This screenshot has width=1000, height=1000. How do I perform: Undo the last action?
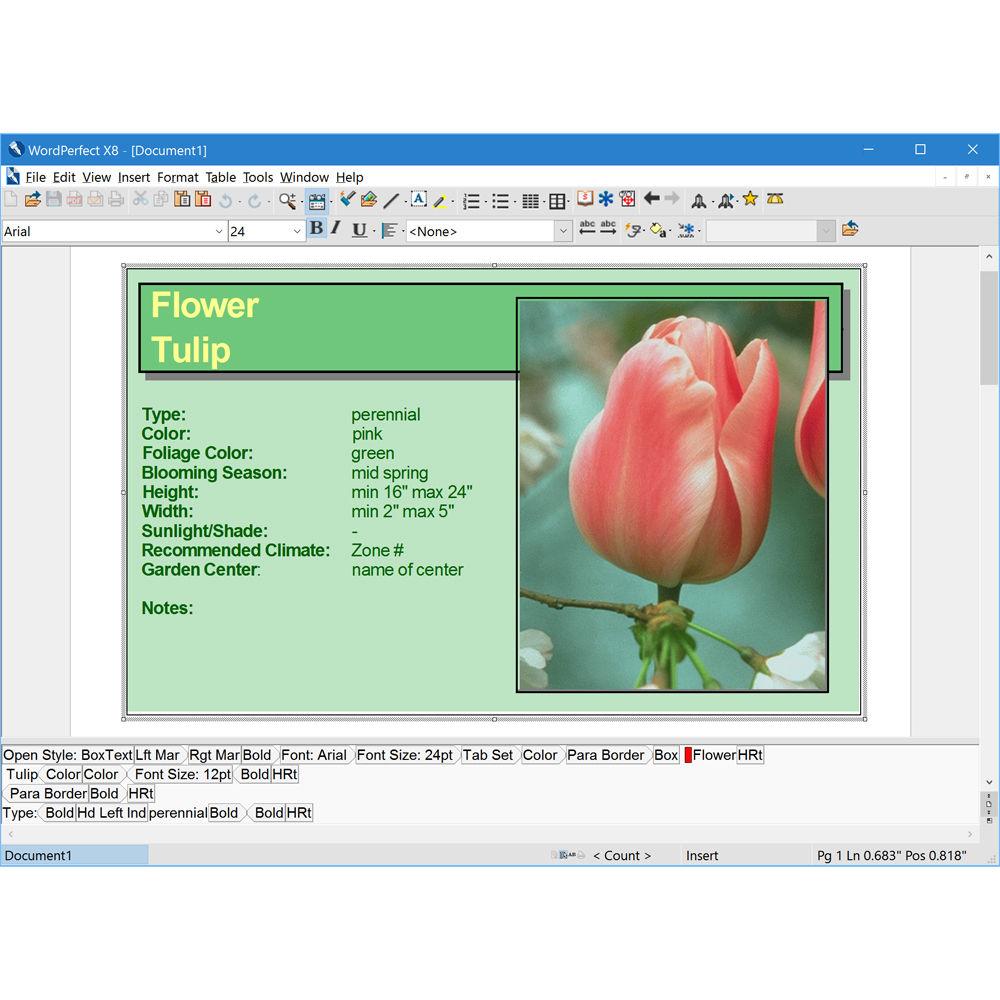[x=226, y=200]
